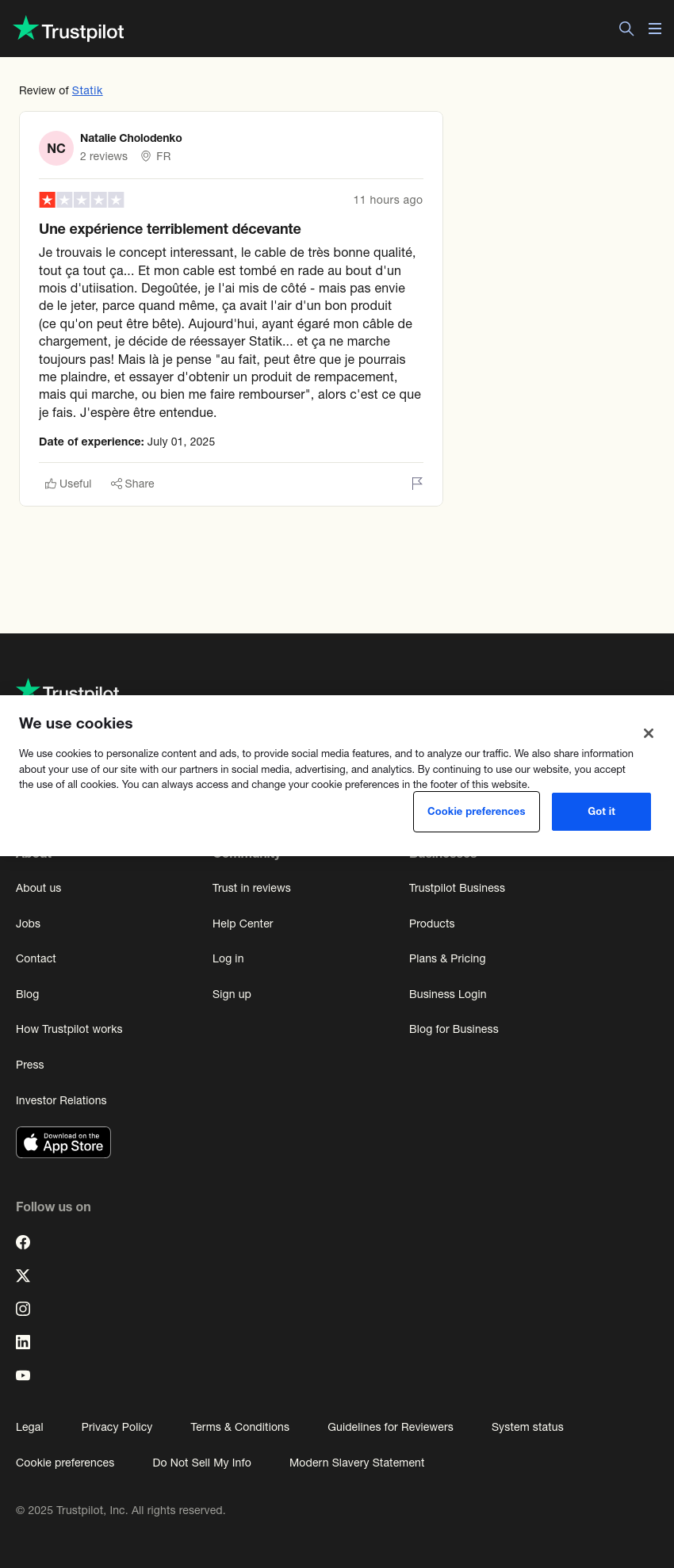Image resolution: width=674 pixels, height=1568 pixels.
Task: Click the review title Une expérience terriblement décevante
Action: pos(170,229)
